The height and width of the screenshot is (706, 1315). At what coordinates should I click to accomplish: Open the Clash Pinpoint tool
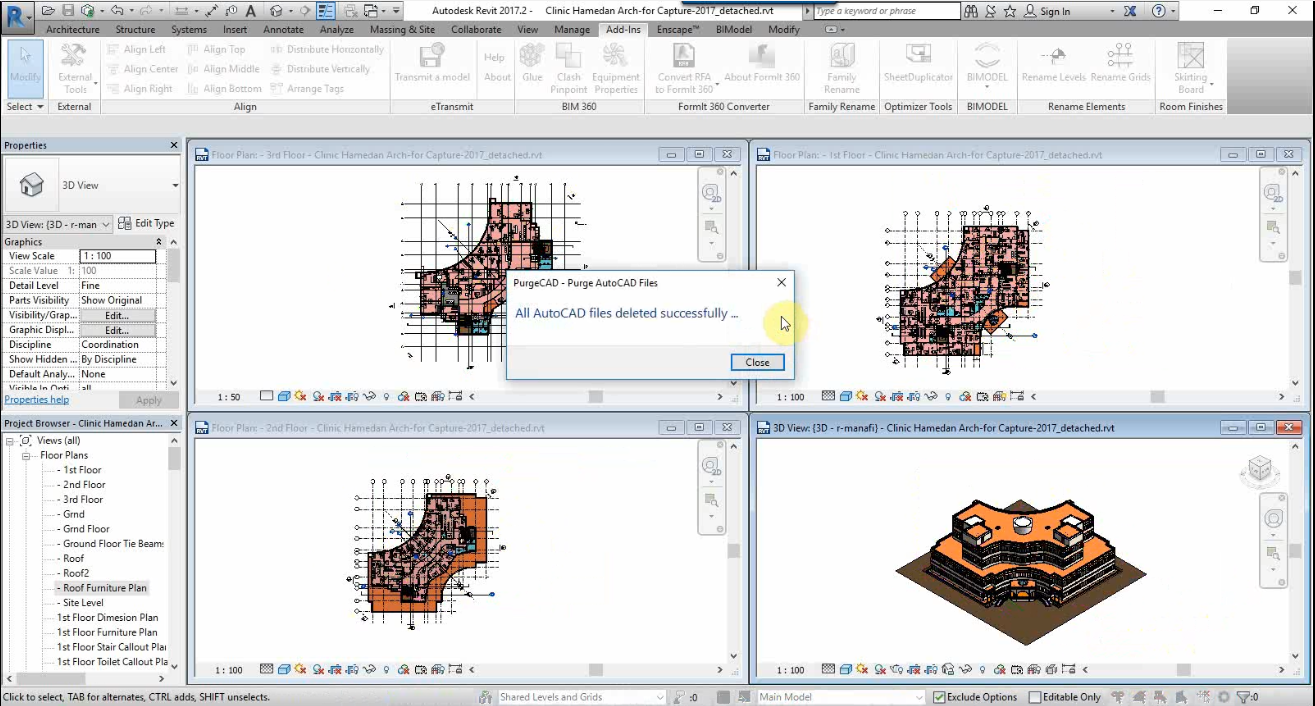coord(568,66)
